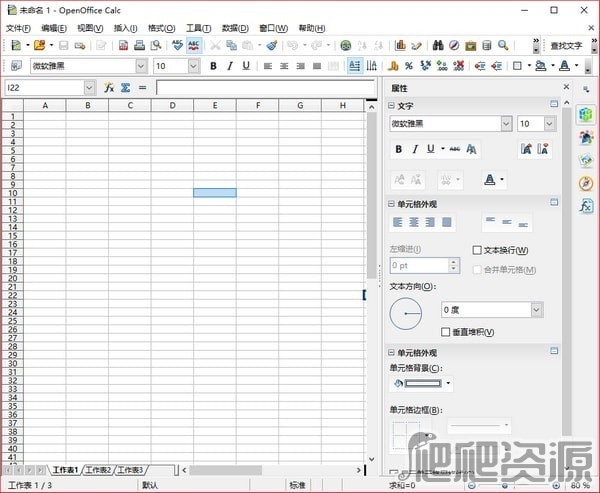
Task: Close the 属性 sidebar panel
Action: click(566, 87)
